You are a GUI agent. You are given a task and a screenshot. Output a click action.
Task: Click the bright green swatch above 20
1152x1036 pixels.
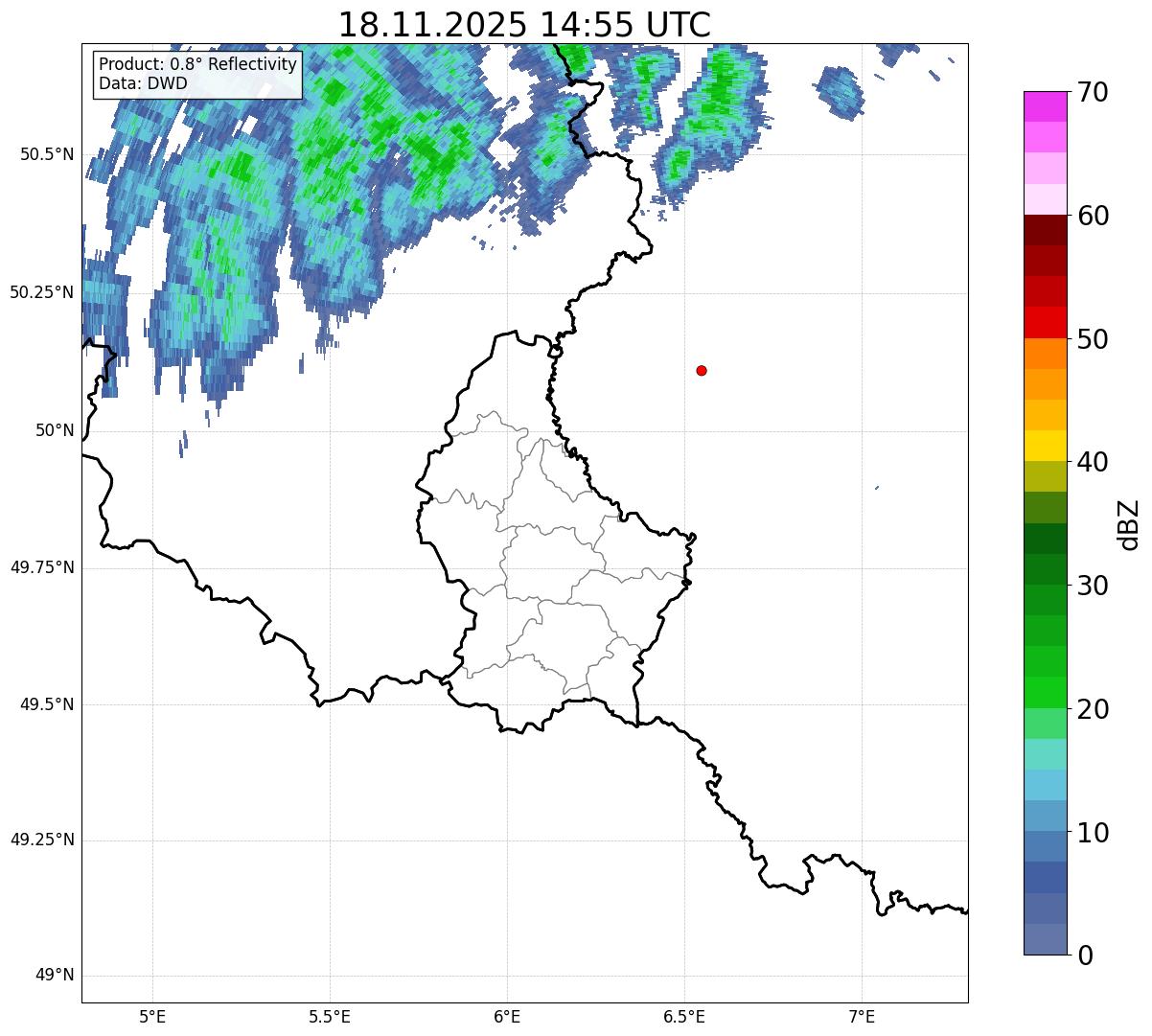point(1045,692)
